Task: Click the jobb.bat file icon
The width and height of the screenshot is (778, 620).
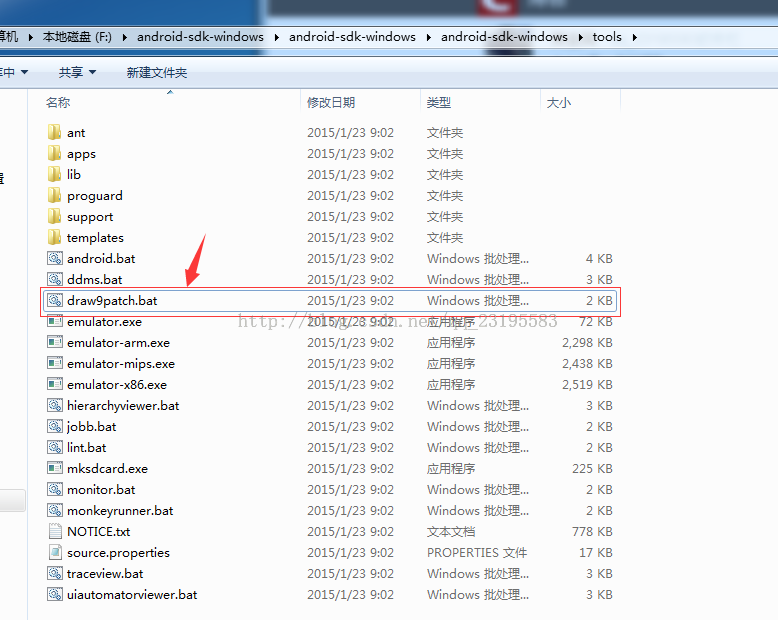Action: click(55, 426)
